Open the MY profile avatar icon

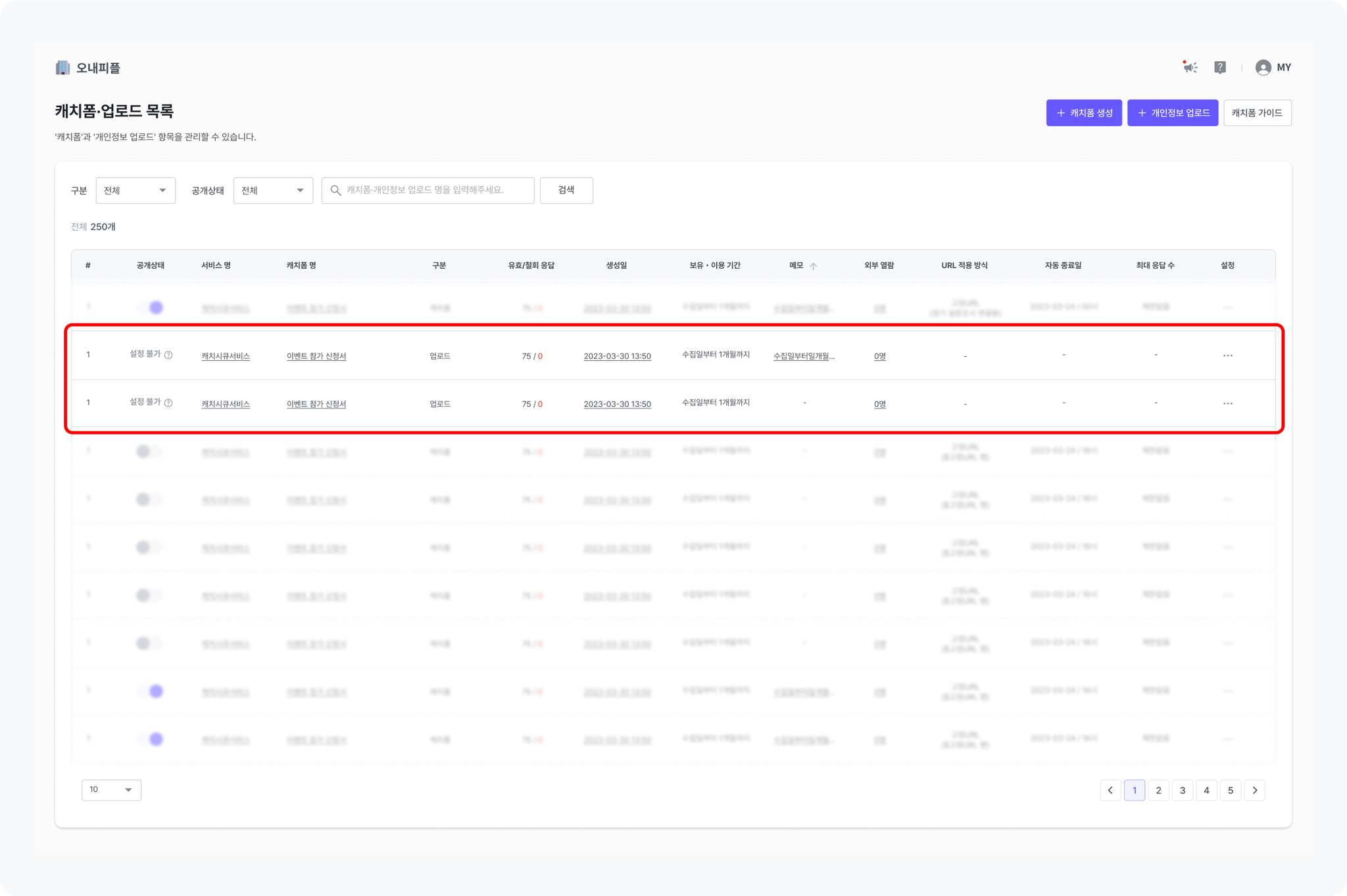(x=1263, y=67)
